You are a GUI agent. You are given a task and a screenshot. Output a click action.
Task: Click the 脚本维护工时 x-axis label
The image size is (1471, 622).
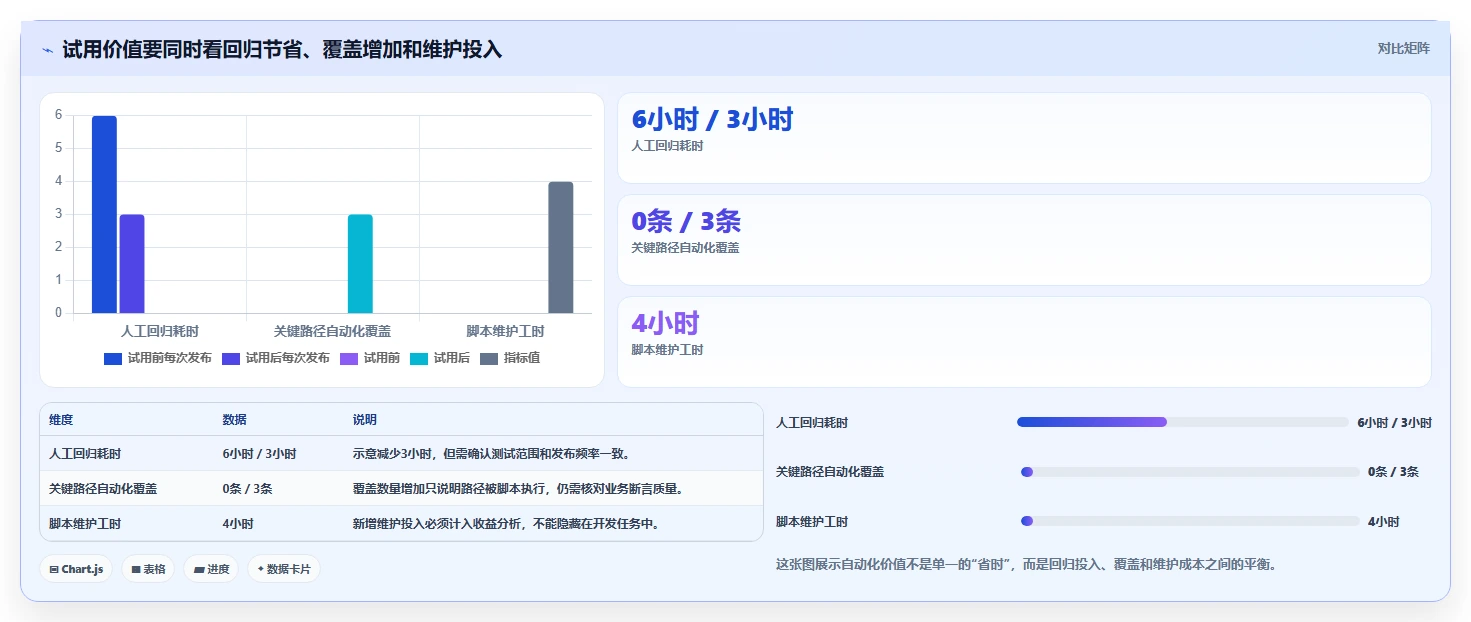pos(505,331)
